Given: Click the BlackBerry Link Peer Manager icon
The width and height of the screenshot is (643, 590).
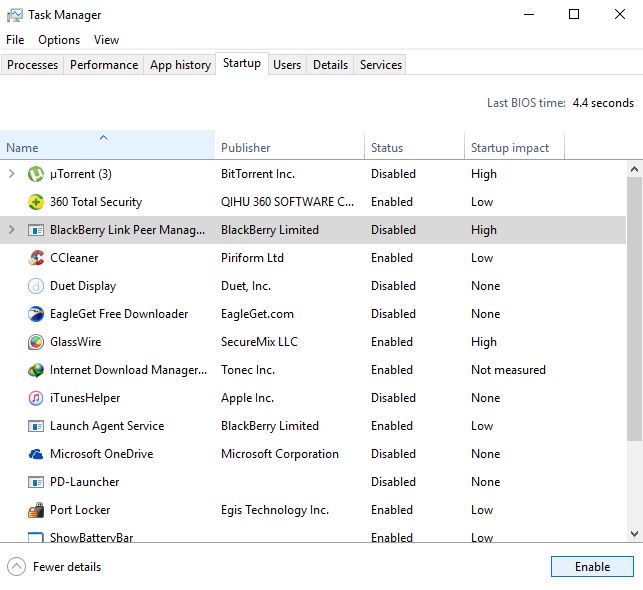Looking at the screenshot, I should [x=36, y=230].
